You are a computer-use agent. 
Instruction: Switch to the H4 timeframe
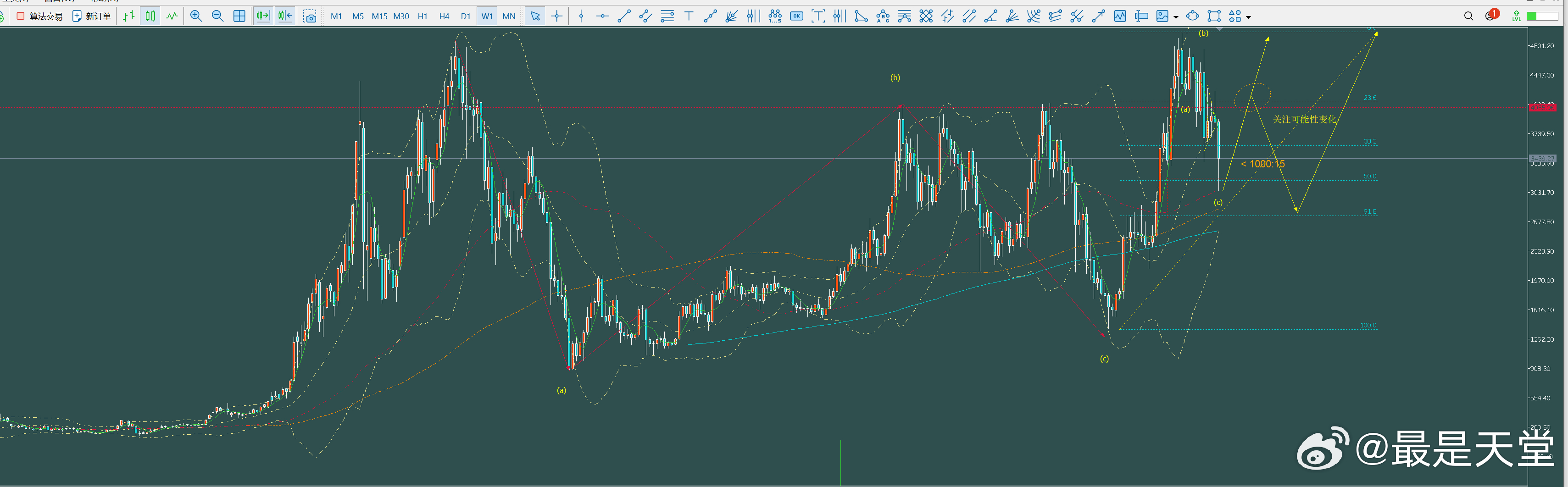(x=445, y=17)
